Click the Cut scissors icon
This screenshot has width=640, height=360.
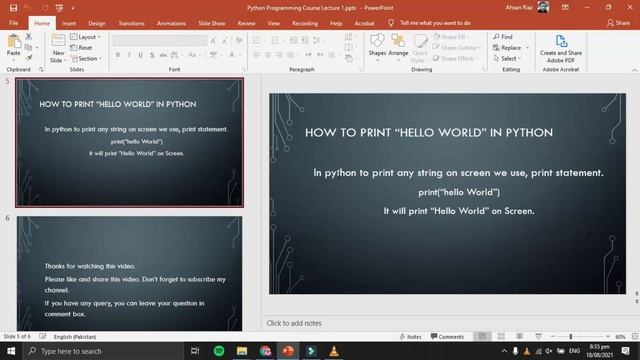click(29, 37)
